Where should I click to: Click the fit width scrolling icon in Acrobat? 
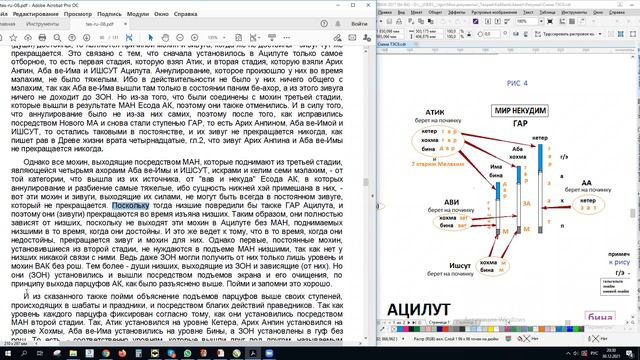239,38
